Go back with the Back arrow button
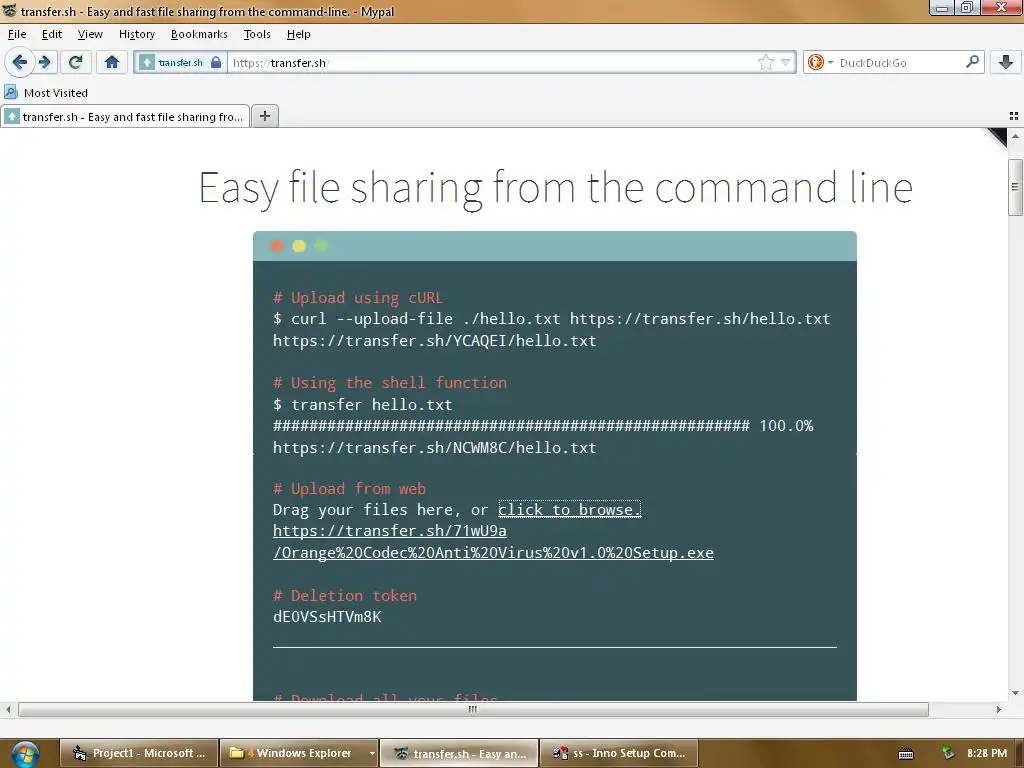Viewport: 1024px width, 768px height. pyautogui.click(x=19, y=62)
